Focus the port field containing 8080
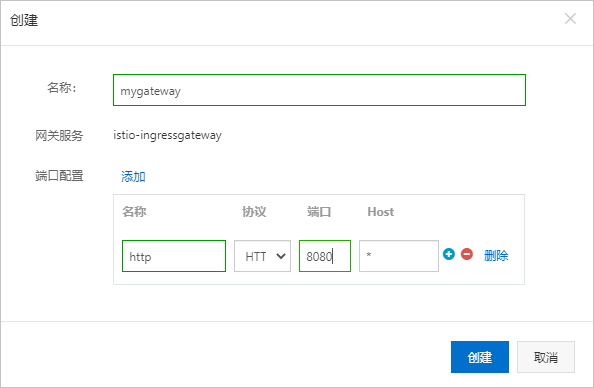The width and height of the screenshot is (594, 388). point(325,256)
